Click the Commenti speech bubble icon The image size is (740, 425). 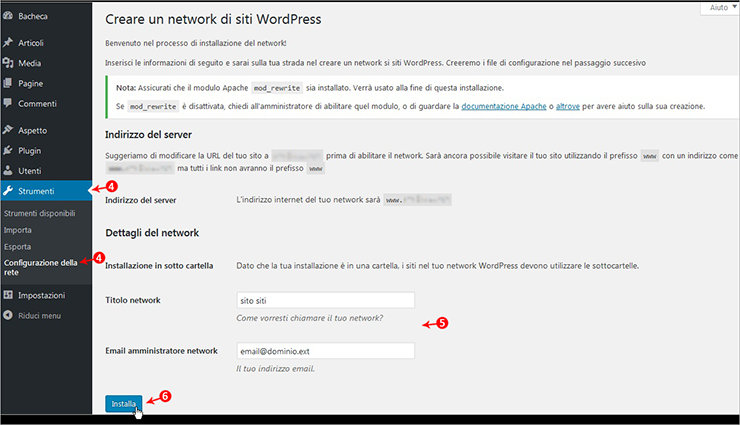click(8, 103)
